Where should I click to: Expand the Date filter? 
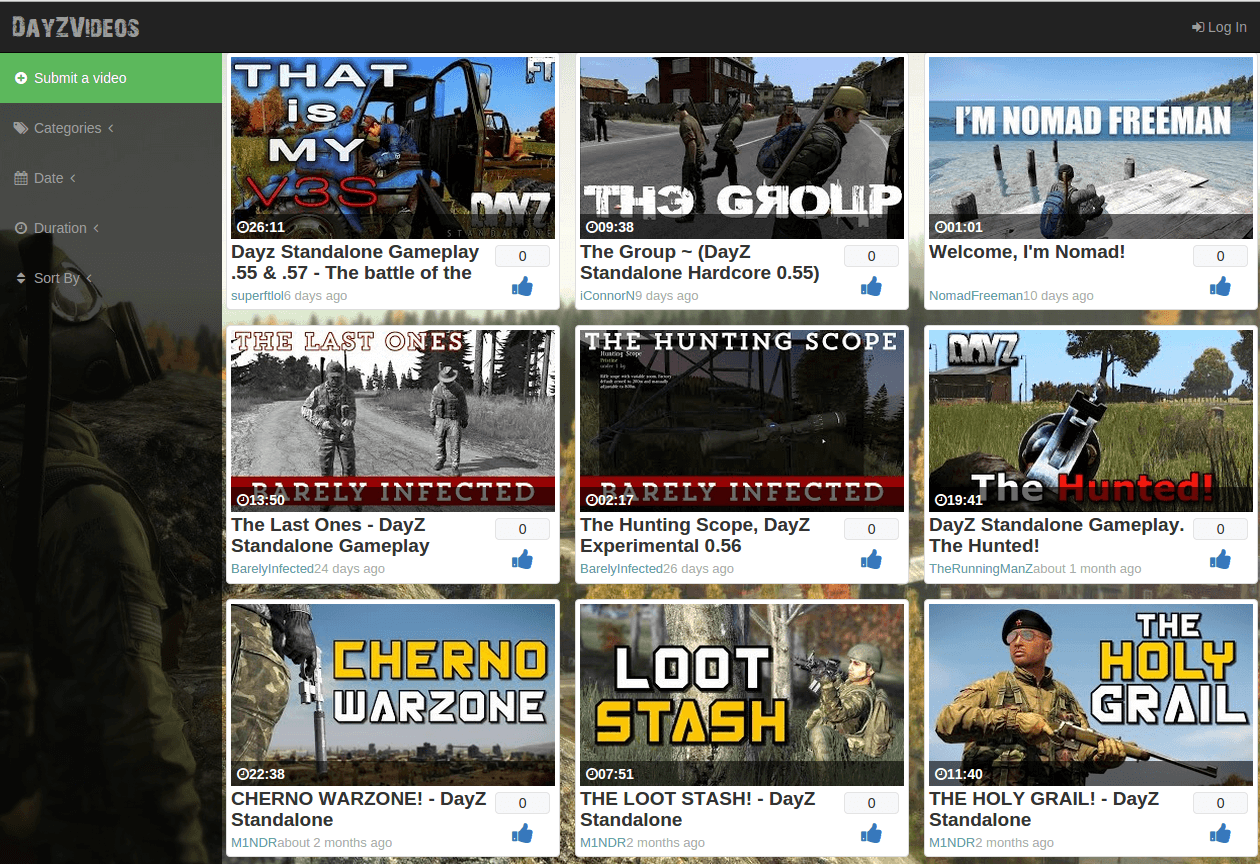[x=111, y=178]
